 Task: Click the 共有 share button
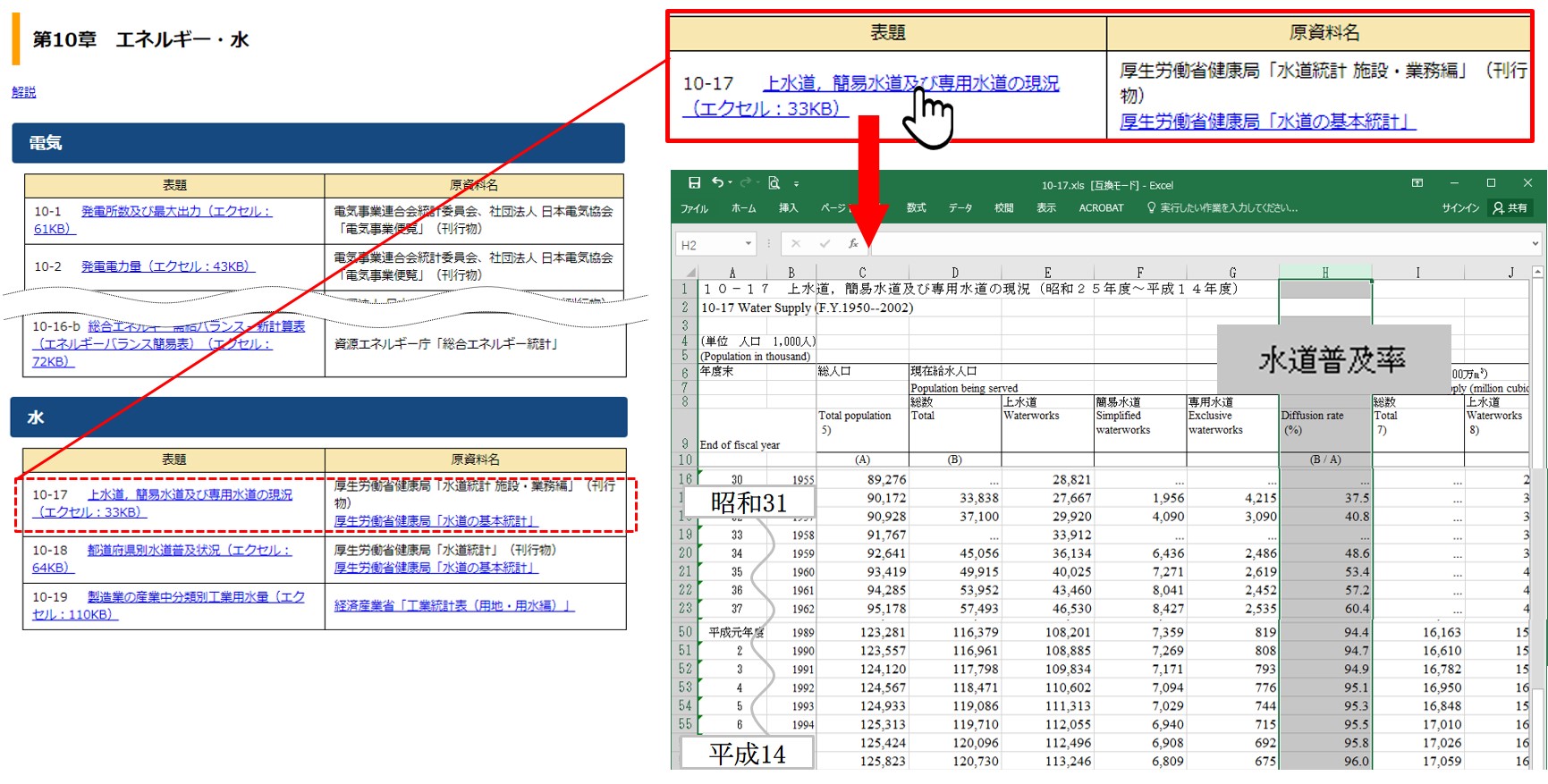coord(1510,208)
